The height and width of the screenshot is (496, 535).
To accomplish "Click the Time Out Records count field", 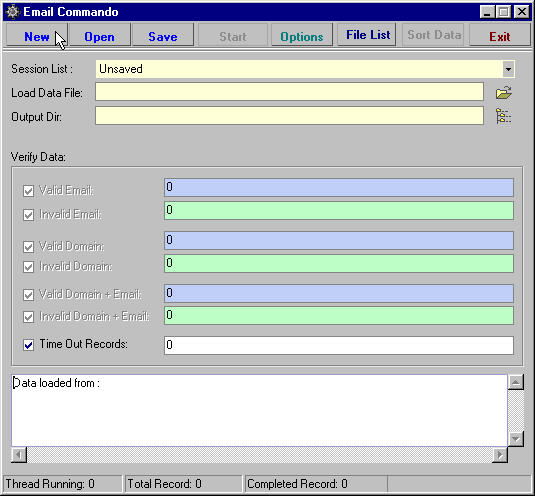I will pyautogui.click(x=339, y=345).
